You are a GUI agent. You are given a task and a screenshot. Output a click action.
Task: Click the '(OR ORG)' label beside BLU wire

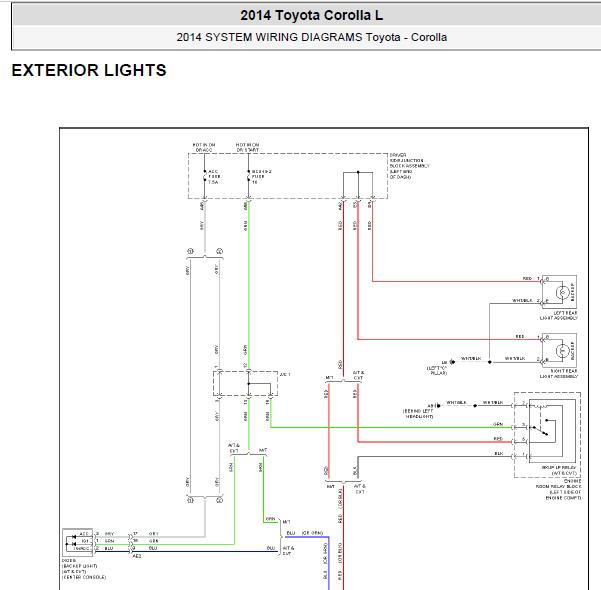(313, 533)
